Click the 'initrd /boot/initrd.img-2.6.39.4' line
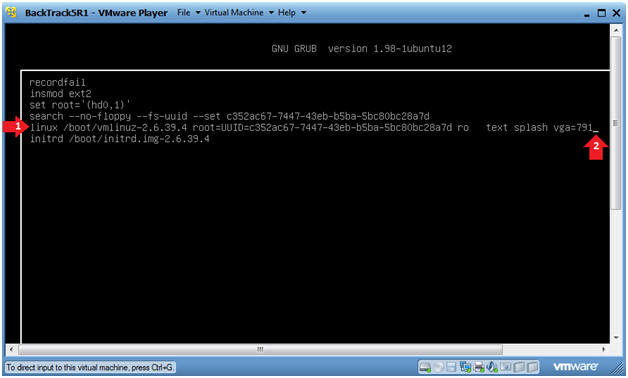Viewport: 628px width, 378px height. coord(119,139)
